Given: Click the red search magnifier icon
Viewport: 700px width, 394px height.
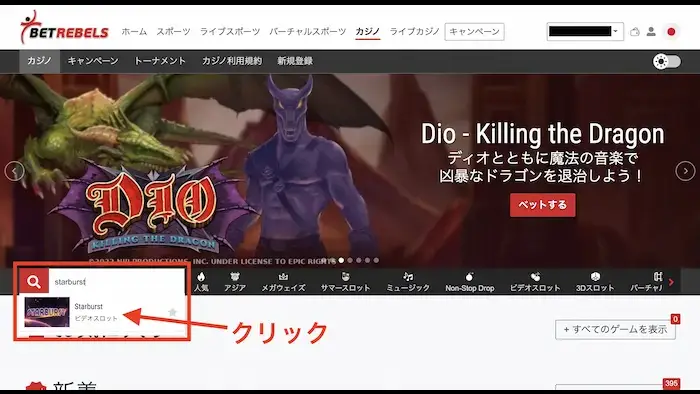Looking at the screenshot, I should pyautogui.click(x=33, y=282).
